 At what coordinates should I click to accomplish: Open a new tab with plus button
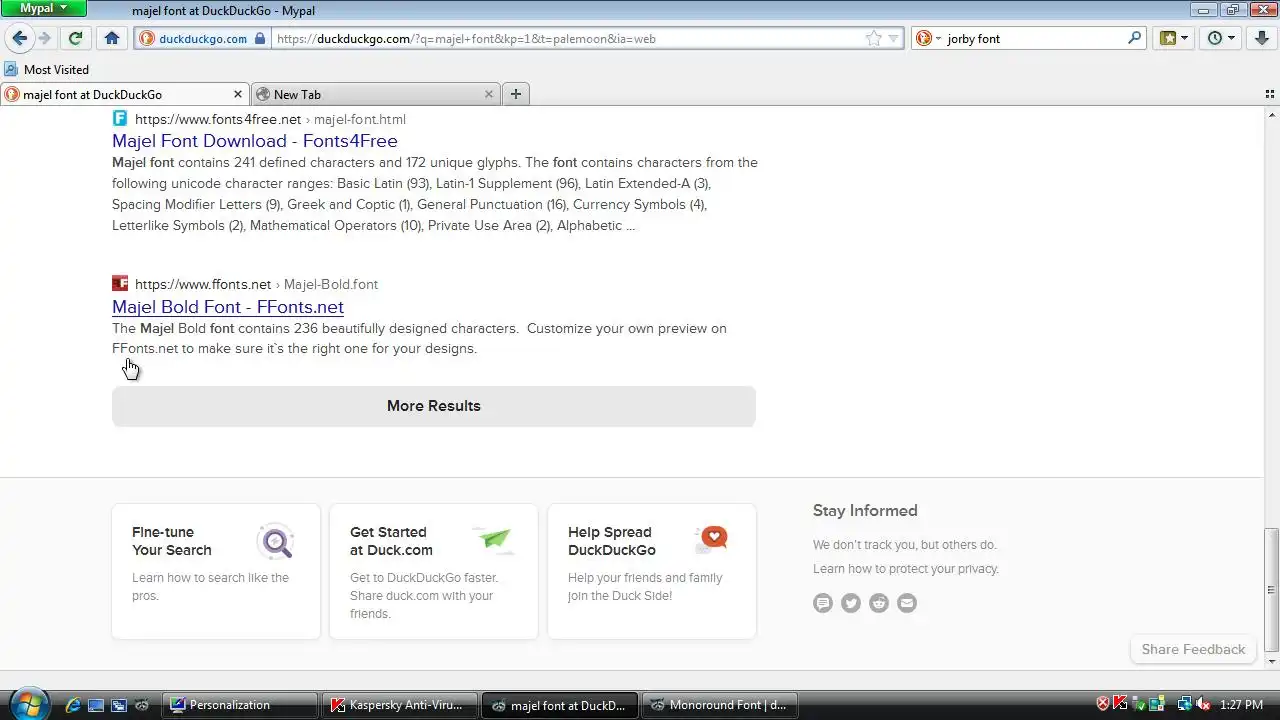[516, 94]
